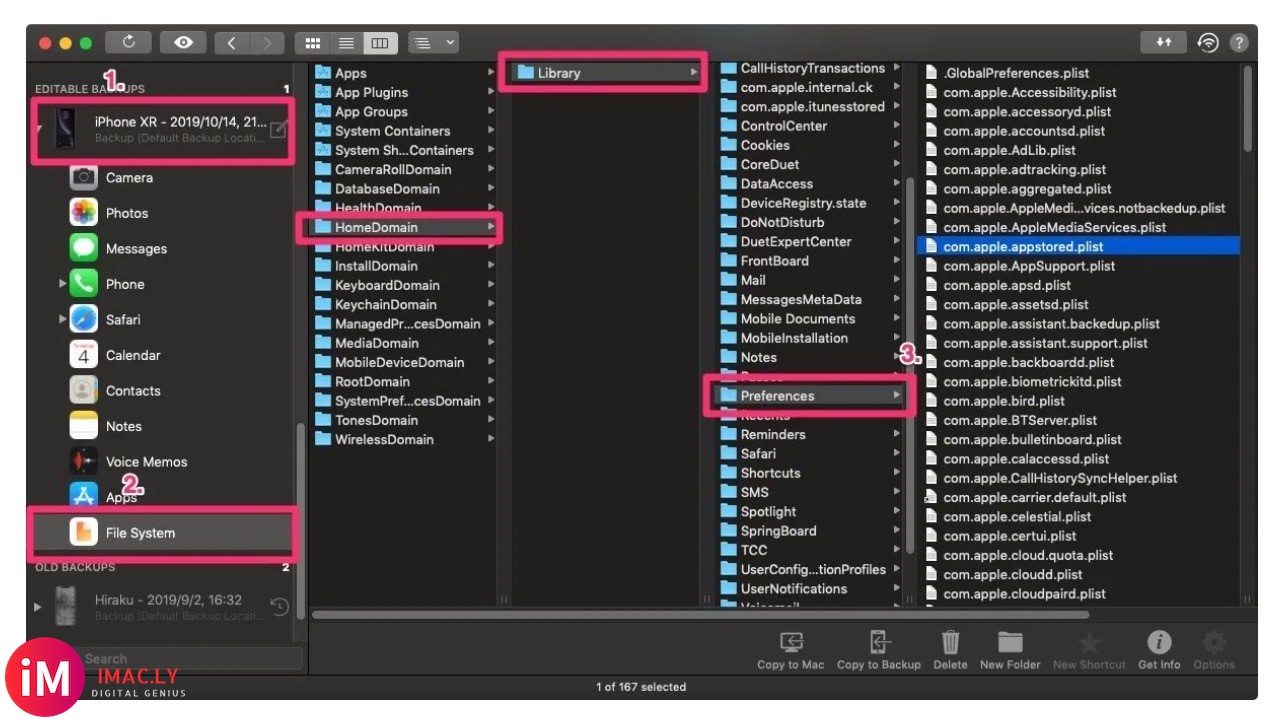
Task: Expand the KeychainDomain folder arrow
Action: [491, 304]
